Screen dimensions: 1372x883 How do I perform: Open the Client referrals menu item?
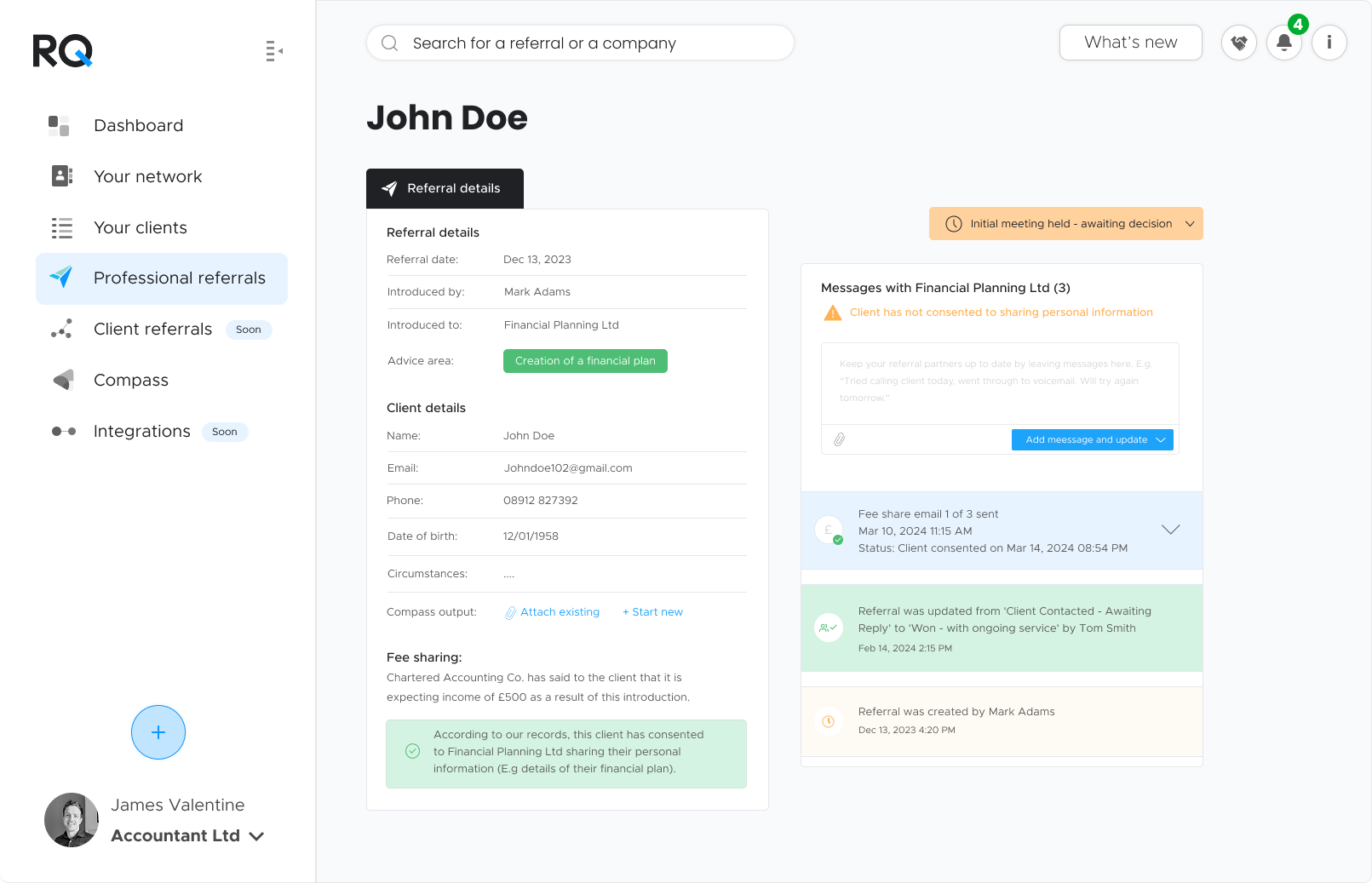(152, 329)
